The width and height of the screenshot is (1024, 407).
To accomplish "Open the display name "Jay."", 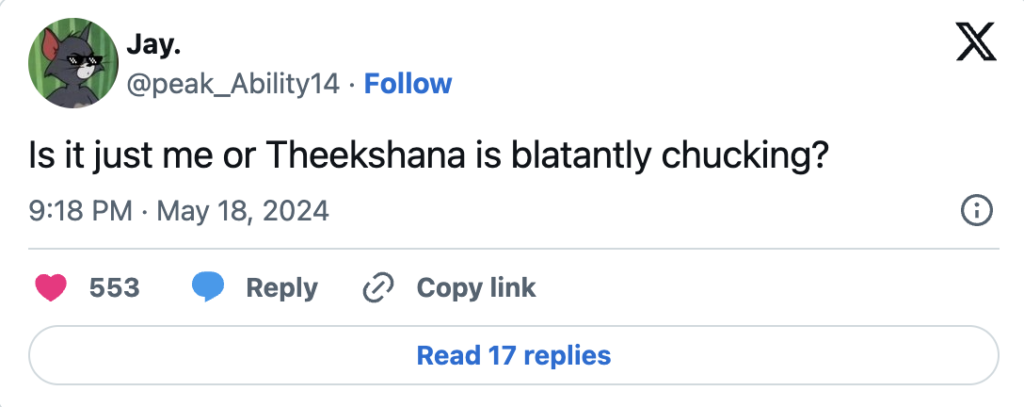I will [146, 43].
